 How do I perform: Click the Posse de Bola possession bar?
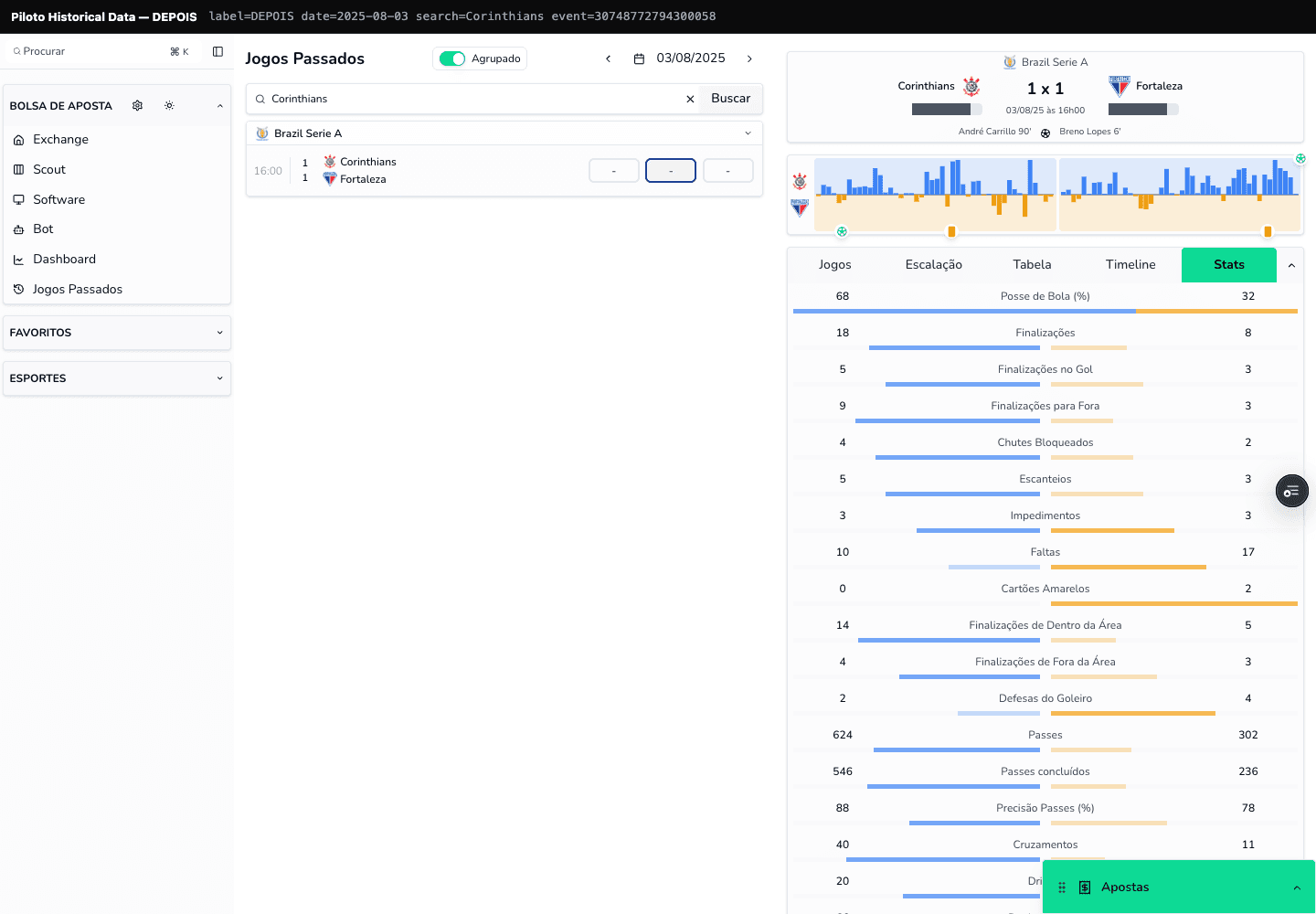(x=1045, y=312)
